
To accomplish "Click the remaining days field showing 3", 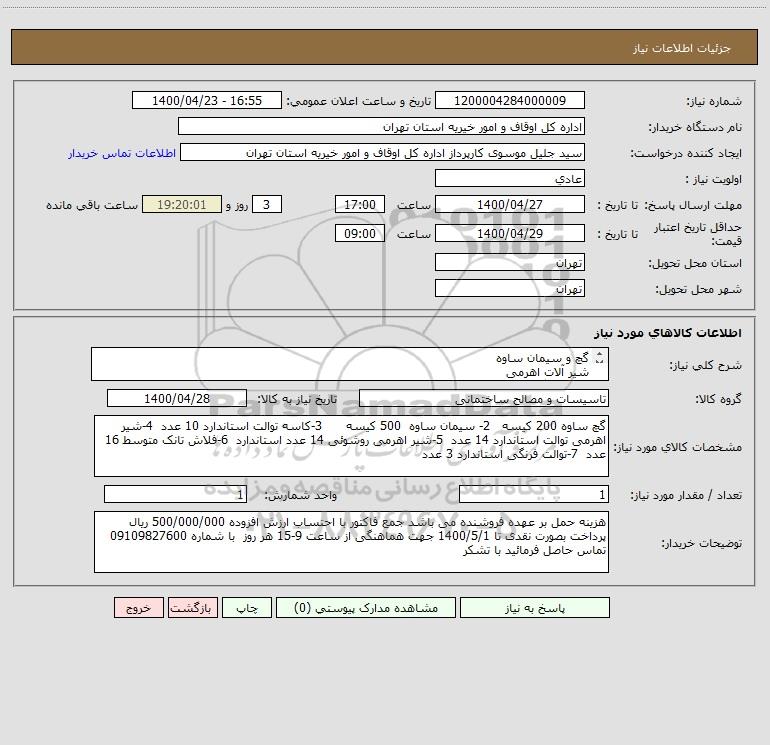I will [x=267, y=204].
